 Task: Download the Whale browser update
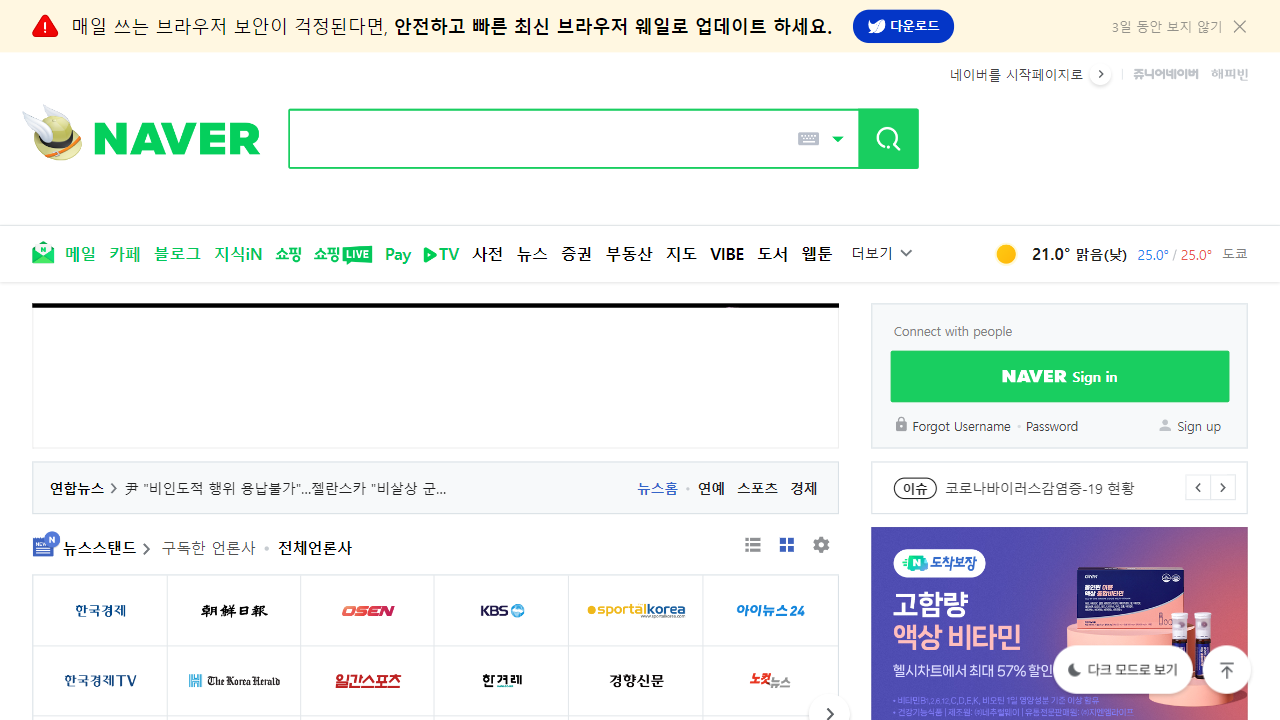pos(903,26)
